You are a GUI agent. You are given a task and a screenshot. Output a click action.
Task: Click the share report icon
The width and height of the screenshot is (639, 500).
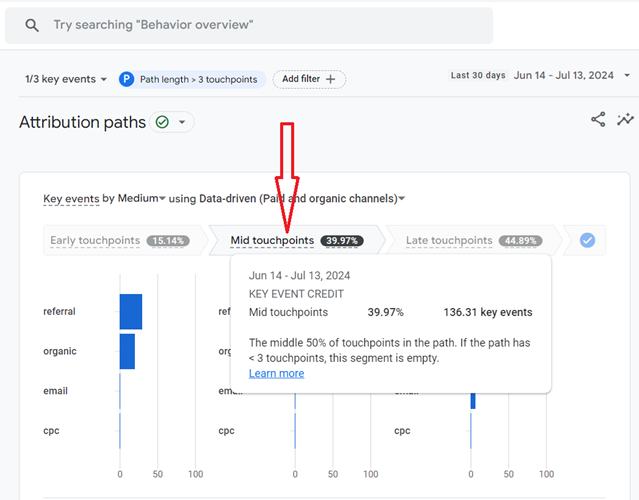coord(598,119)
